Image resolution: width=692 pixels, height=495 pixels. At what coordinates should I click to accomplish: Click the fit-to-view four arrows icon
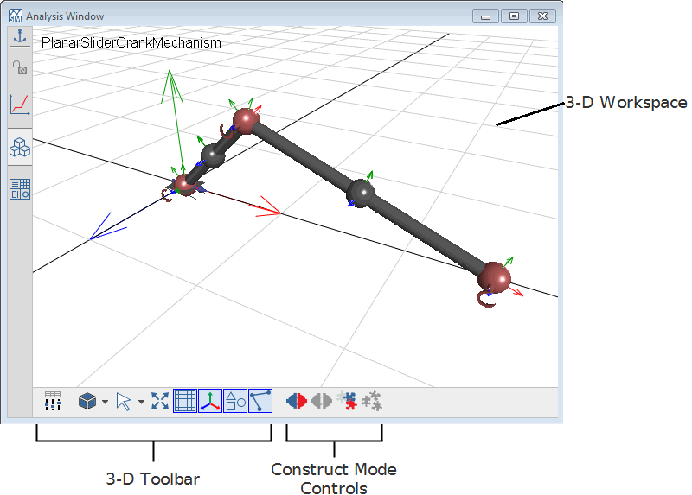160,401
